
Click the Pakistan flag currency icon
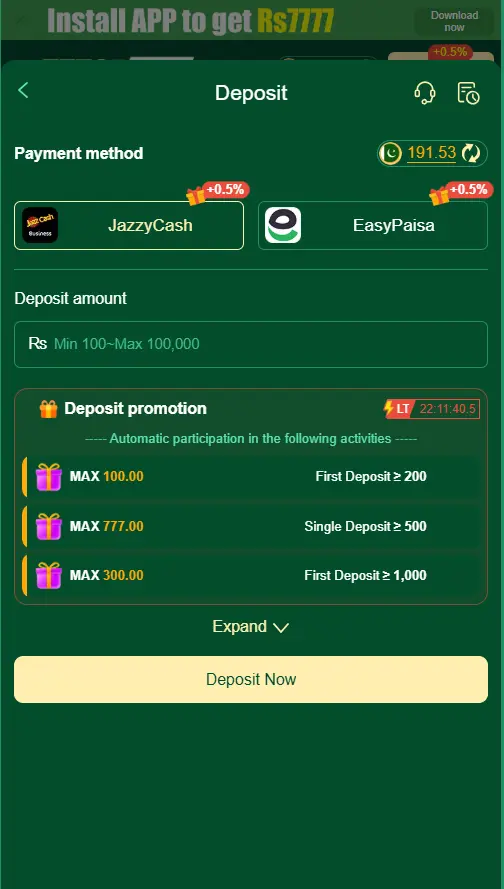pos(390,153)
